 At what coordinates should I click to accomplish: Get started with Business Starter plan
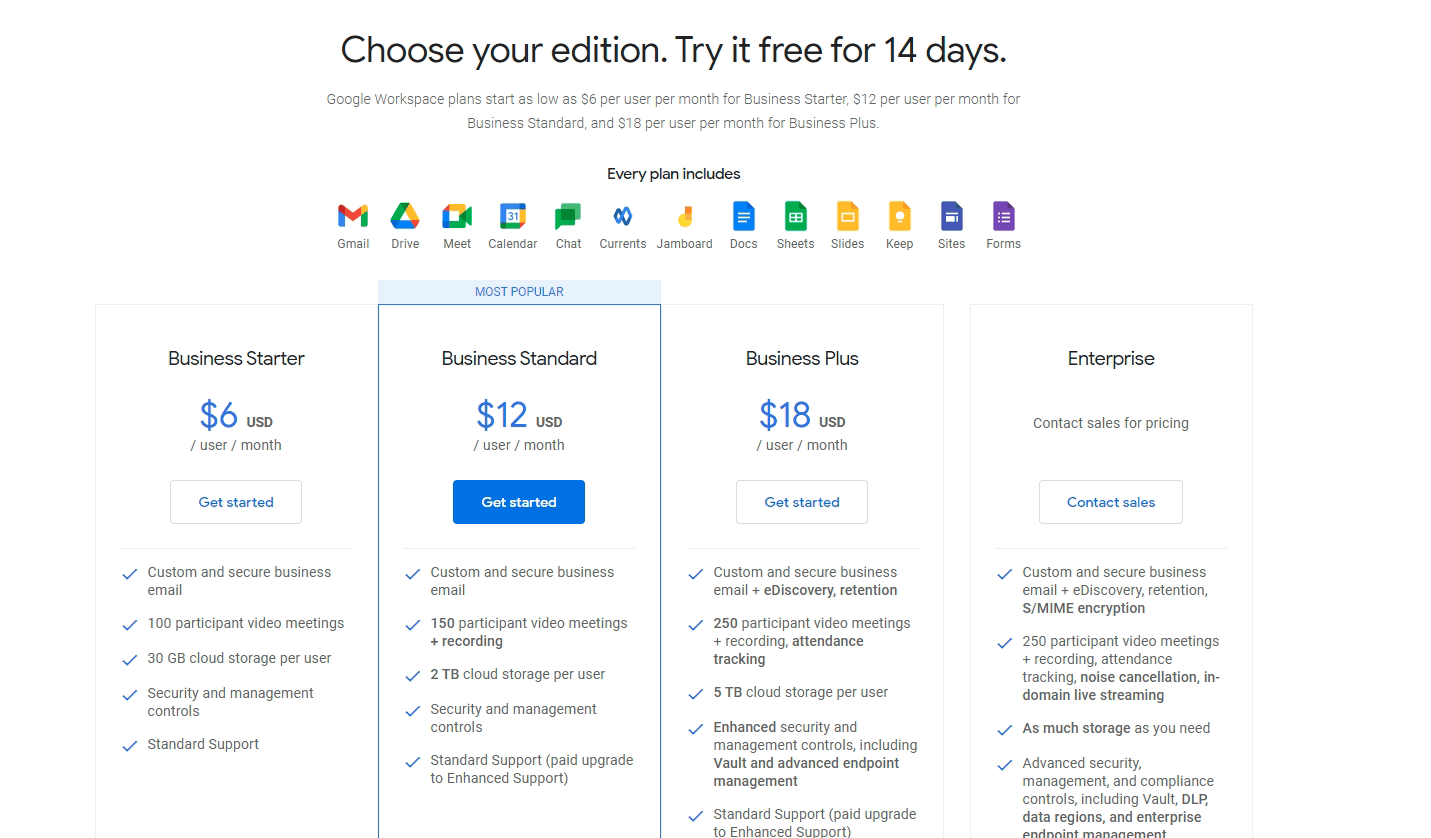pos(236,502)
